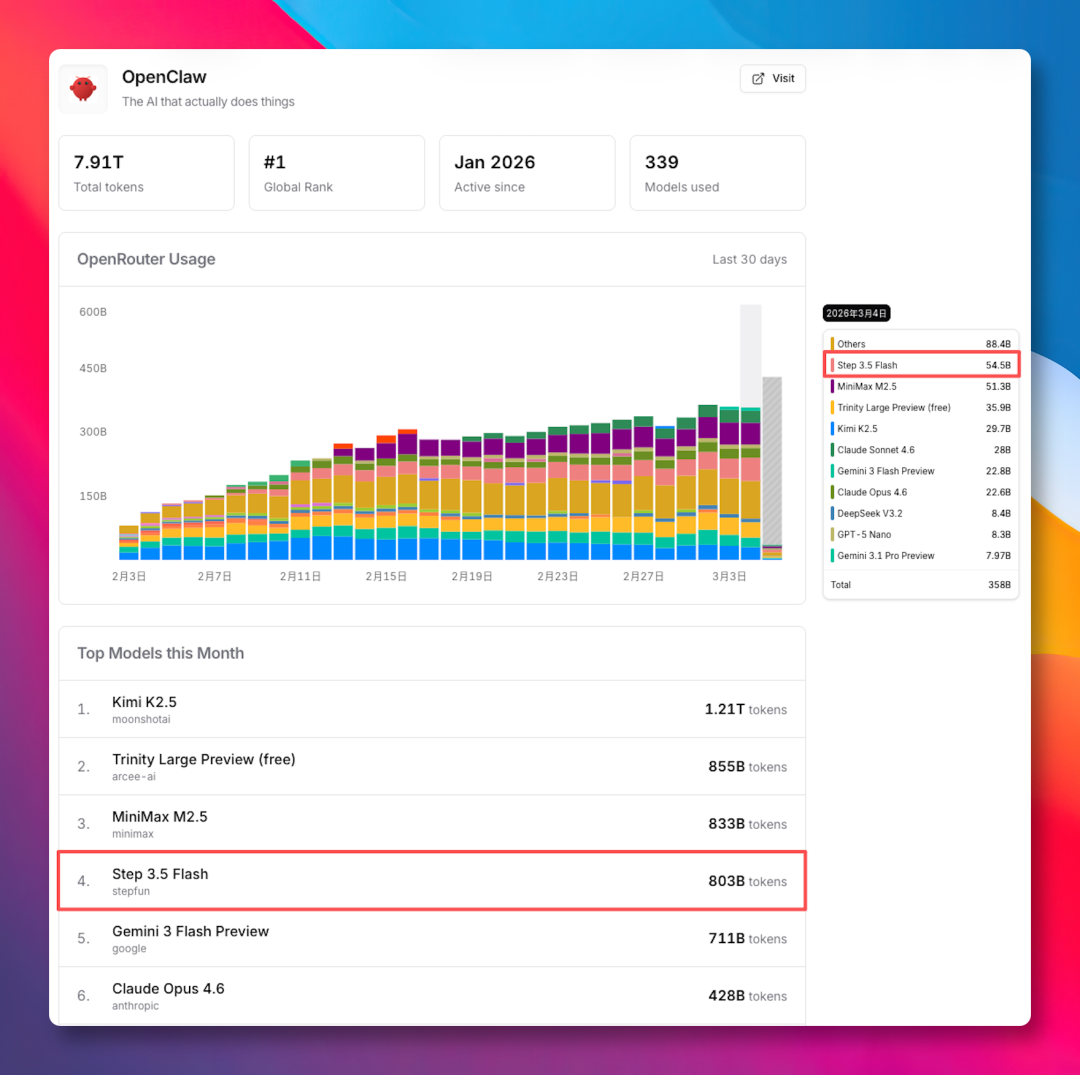Click the 1.21T tokens value
Viewport: 1080px width, 1075px height.
tap(745, 709)
